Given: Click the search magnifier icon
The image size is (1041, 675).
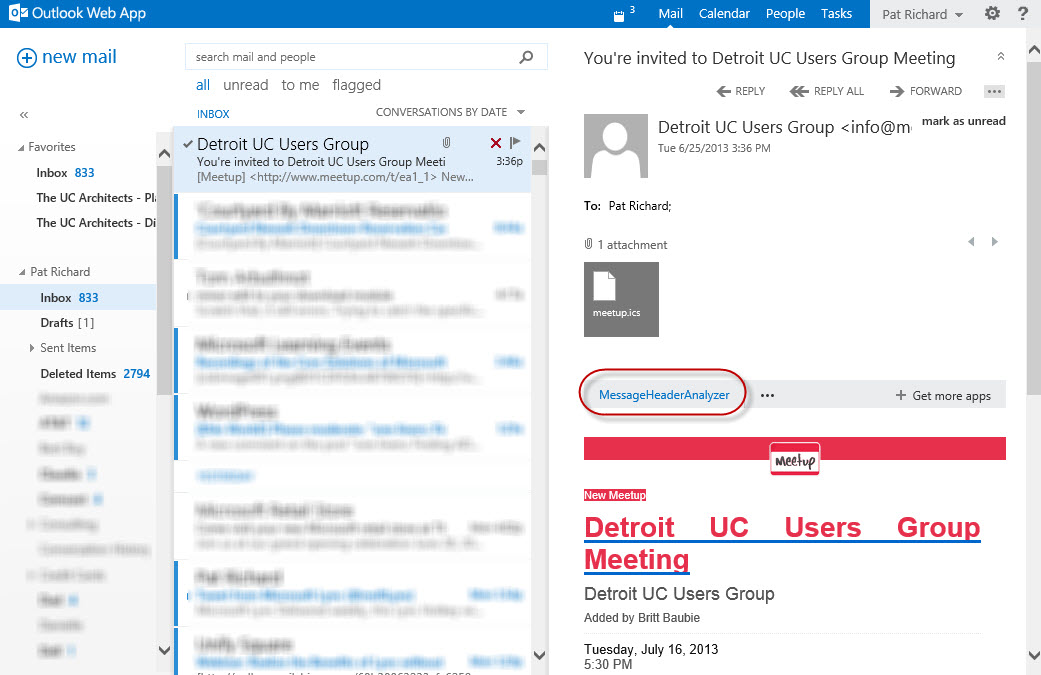Looking at the screenshot, I should pyautogui.click(x=526, y=57).
